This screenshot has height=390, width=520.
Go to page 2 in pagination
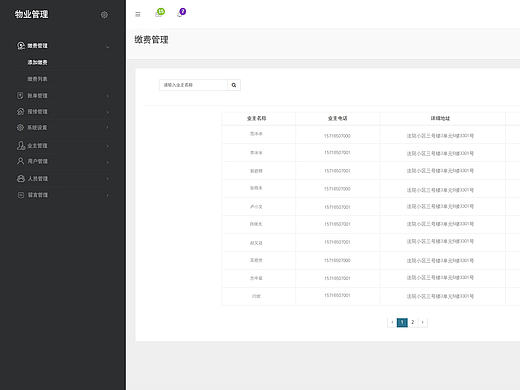tap(413, 322)
